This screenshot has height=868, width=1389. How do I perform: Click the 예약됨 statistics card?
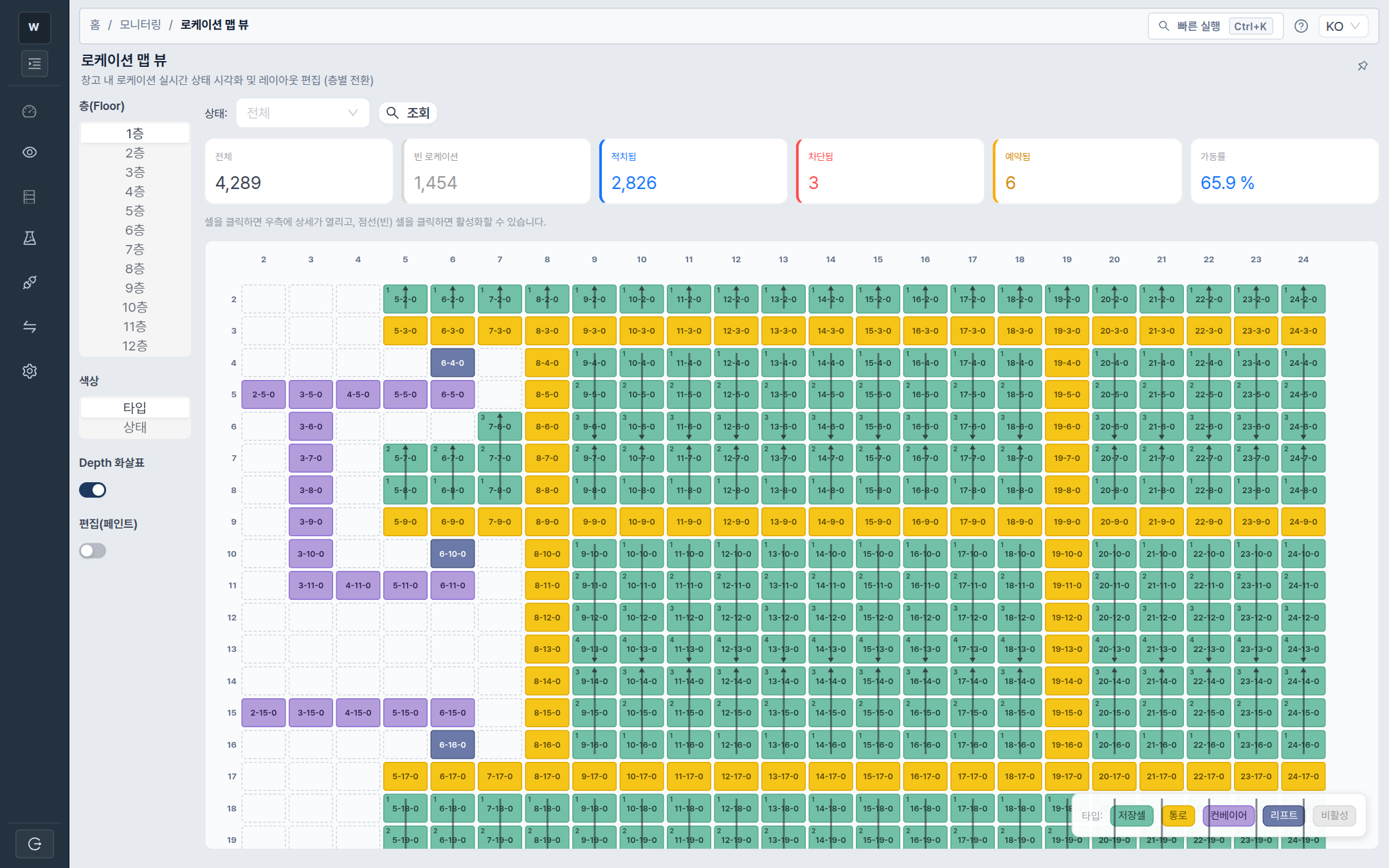1087,171
